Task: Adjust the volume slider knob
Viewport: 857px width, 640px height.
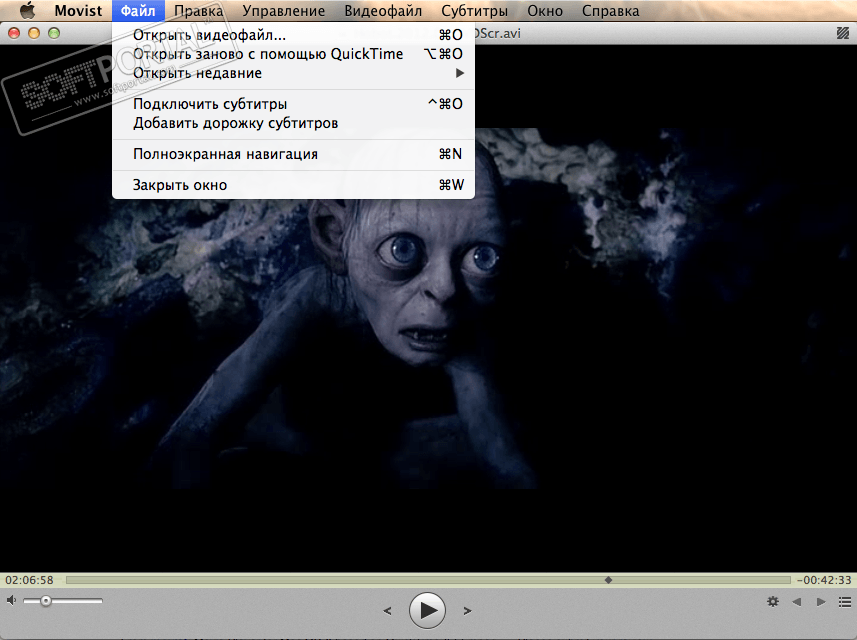Action: pos(46,601)
